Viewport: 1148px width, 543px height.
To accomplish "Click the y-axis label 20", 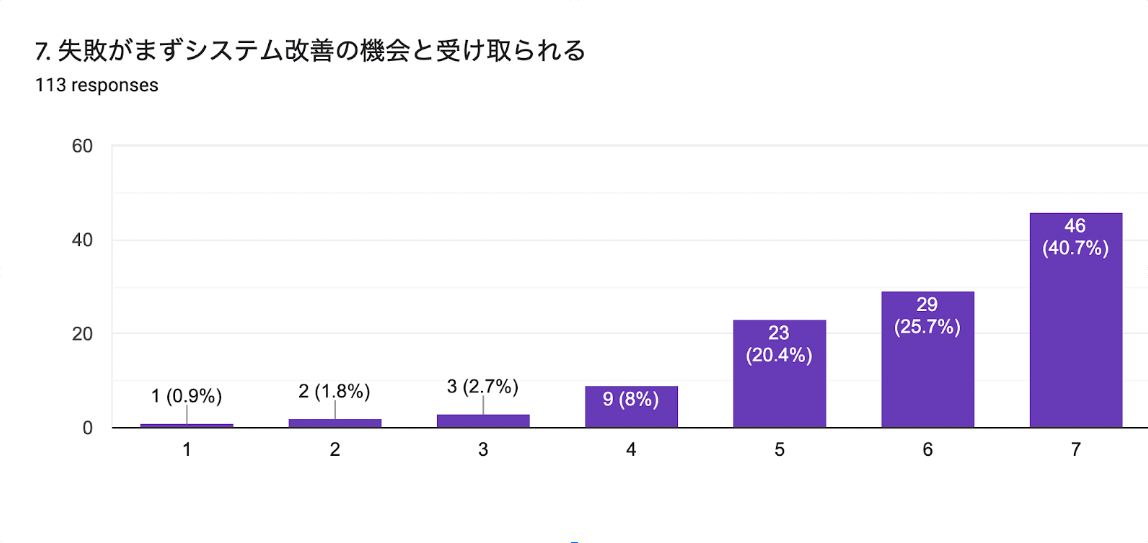I will coord(82,334).
